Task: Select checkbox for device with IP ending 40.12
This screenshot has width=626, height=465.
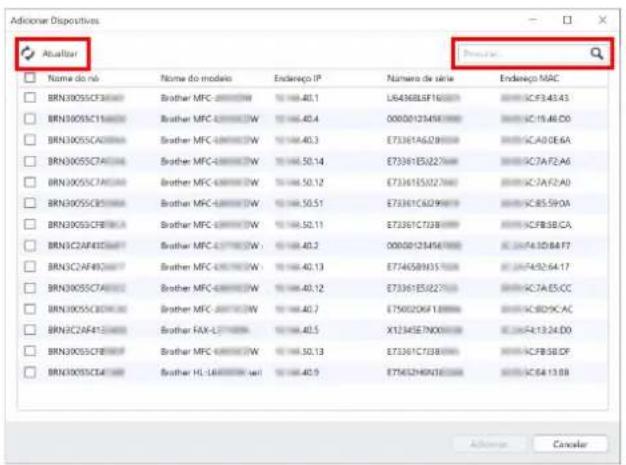Action: click(30, 288)
